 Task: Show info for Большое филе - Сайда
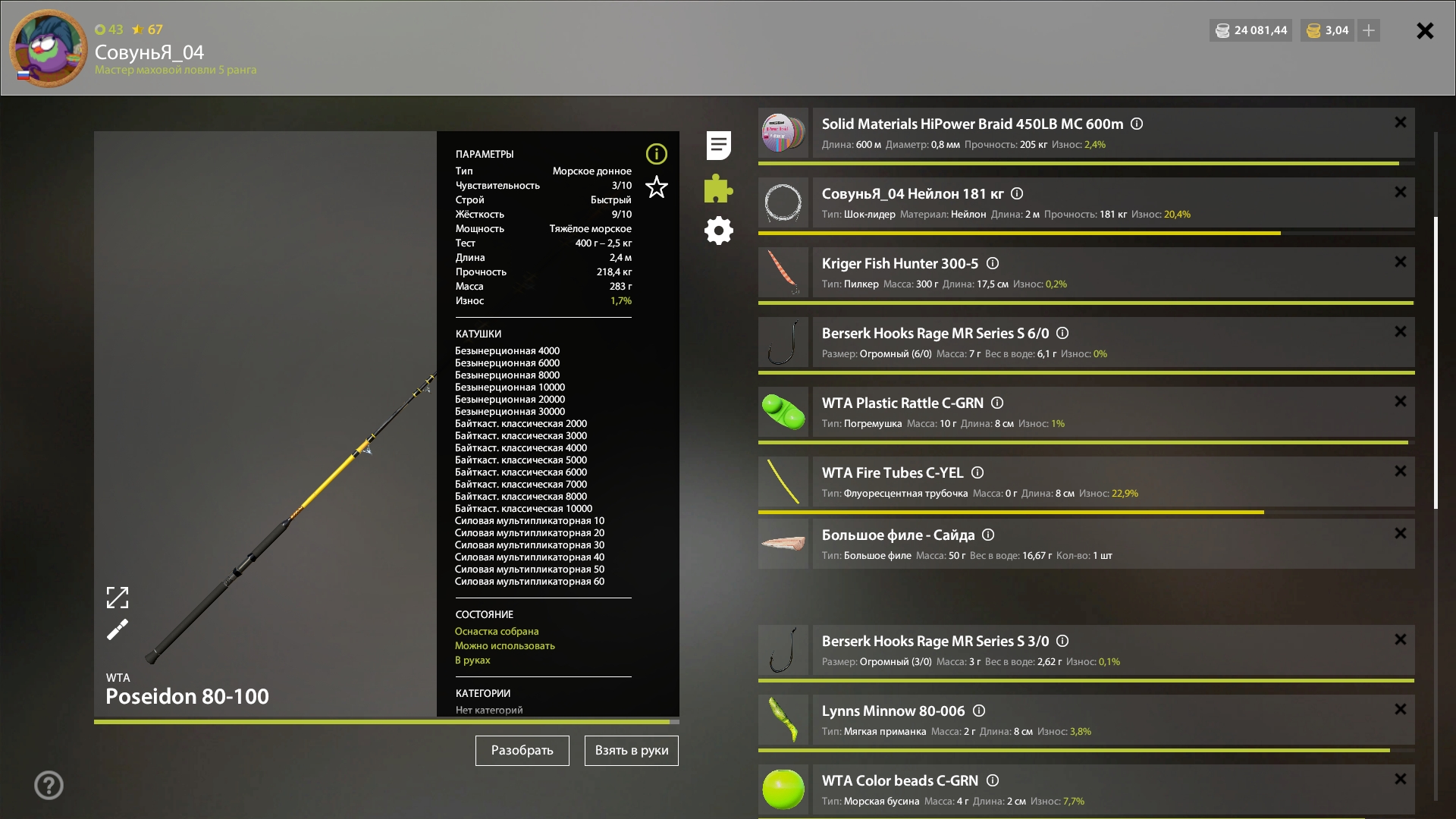pyautogui.click(x=988, y=535)
